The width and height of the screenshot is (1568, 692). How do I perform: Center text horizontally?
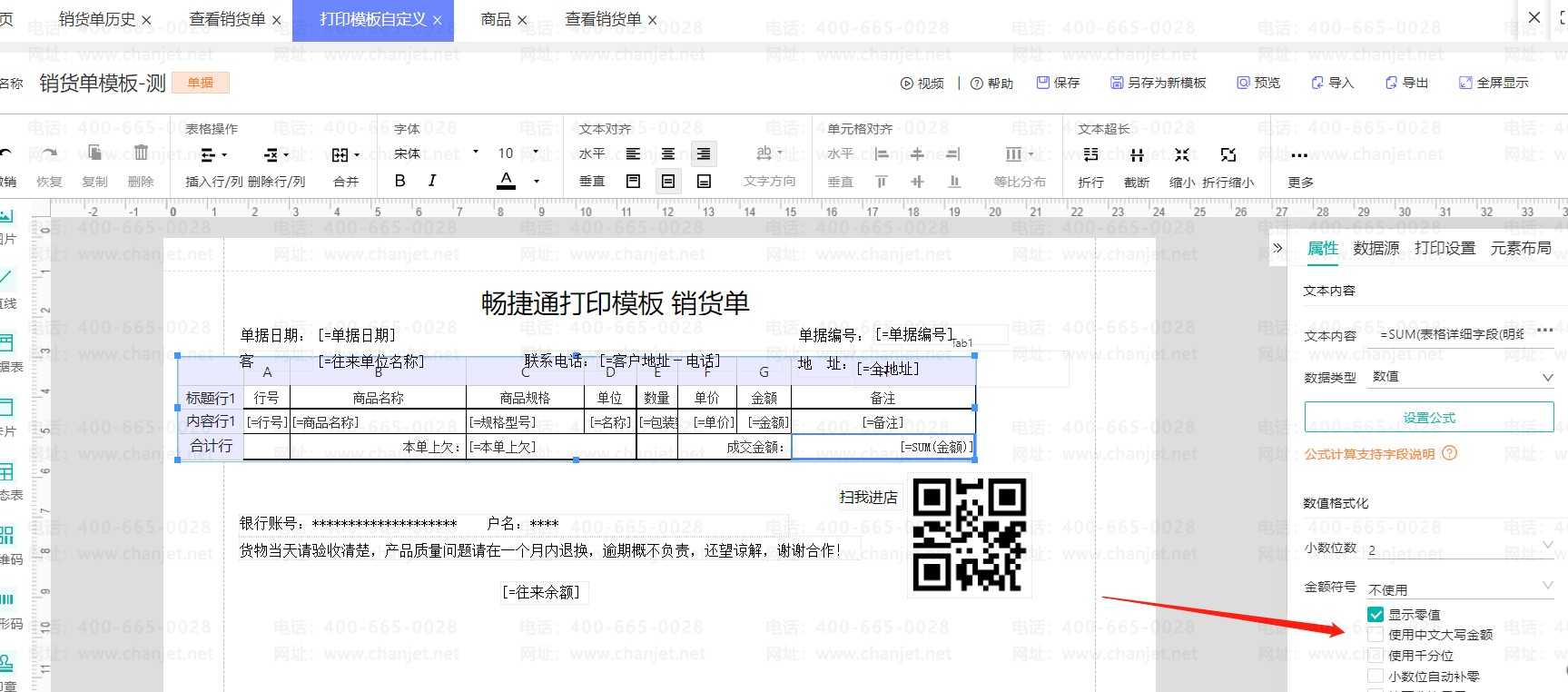pos(668,154)
